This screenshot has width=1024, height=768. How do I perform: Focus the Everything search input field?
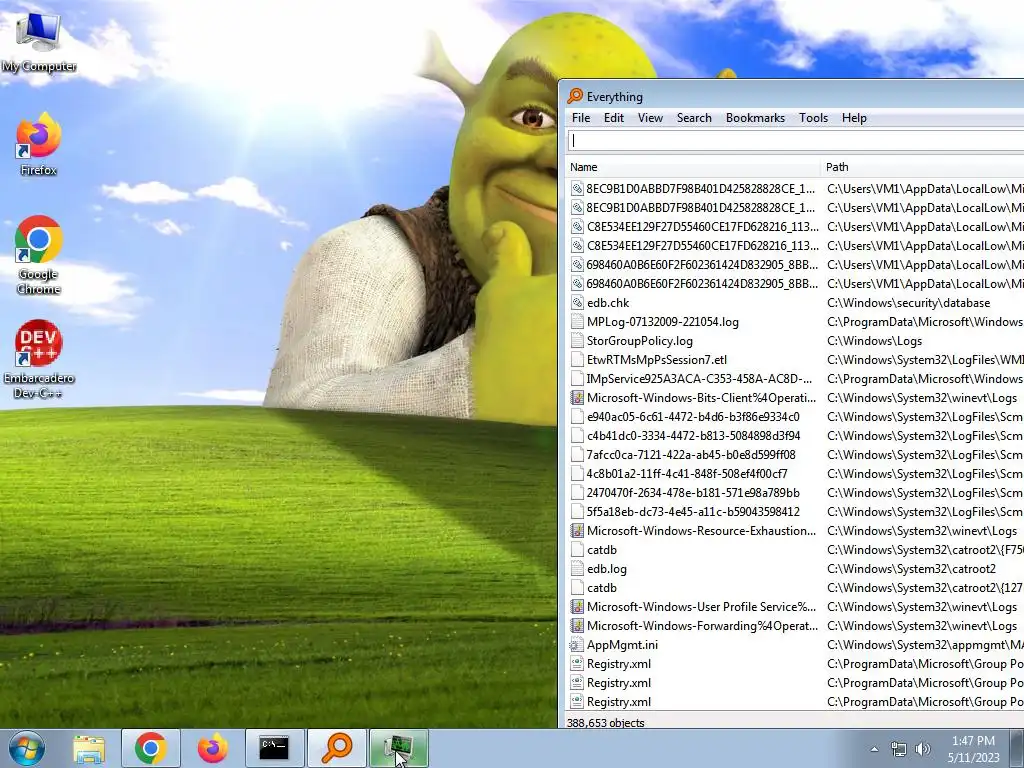pos(795,140)
